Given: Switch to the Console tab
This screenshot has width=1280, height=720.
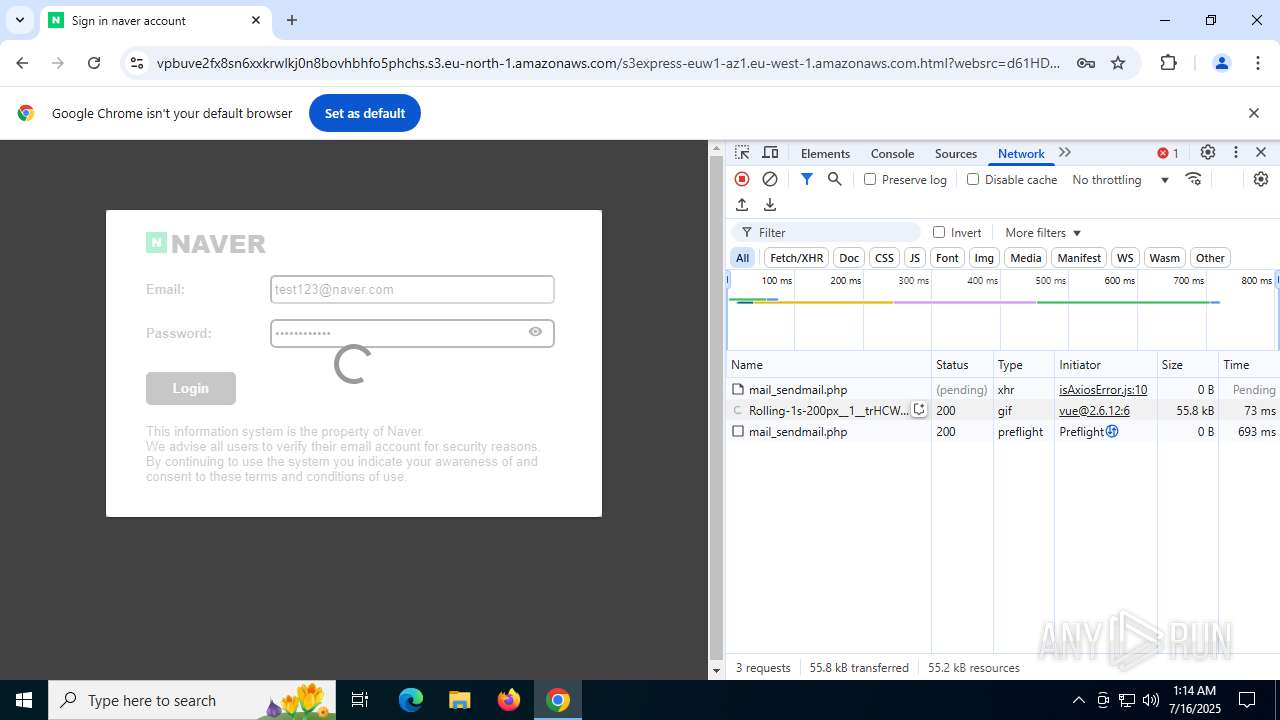Looking at the screenshot, I should [x=892, y=153].
